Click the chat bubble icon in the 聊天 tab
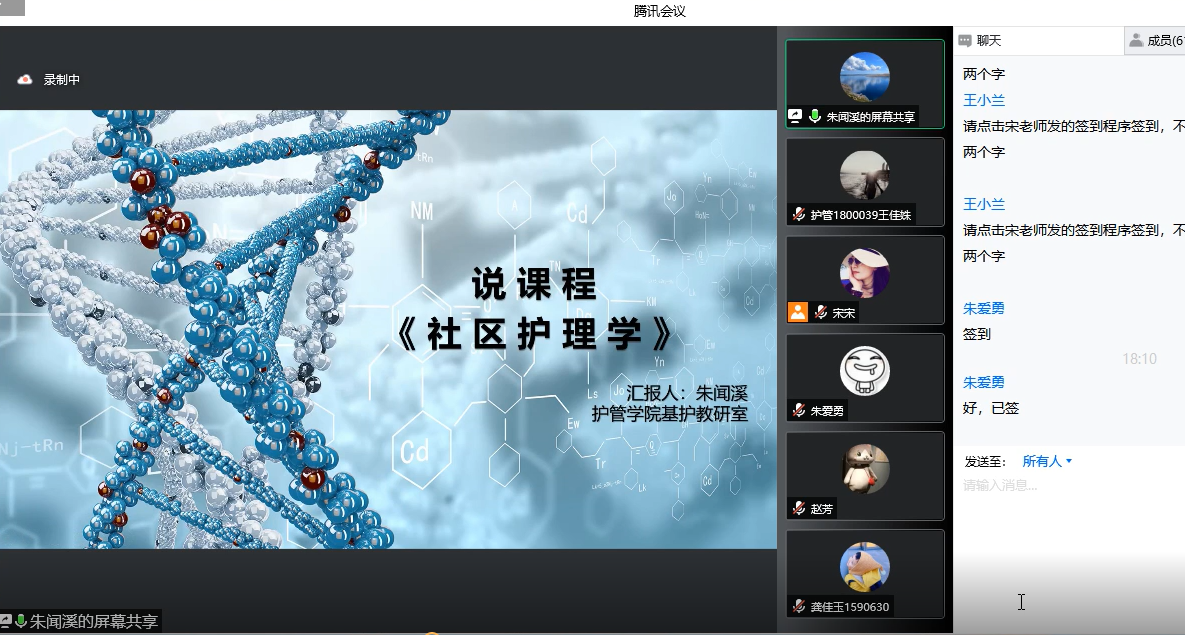Viewport: 1185px width, 635px height. pyautogui.click(x=965, y=41)
